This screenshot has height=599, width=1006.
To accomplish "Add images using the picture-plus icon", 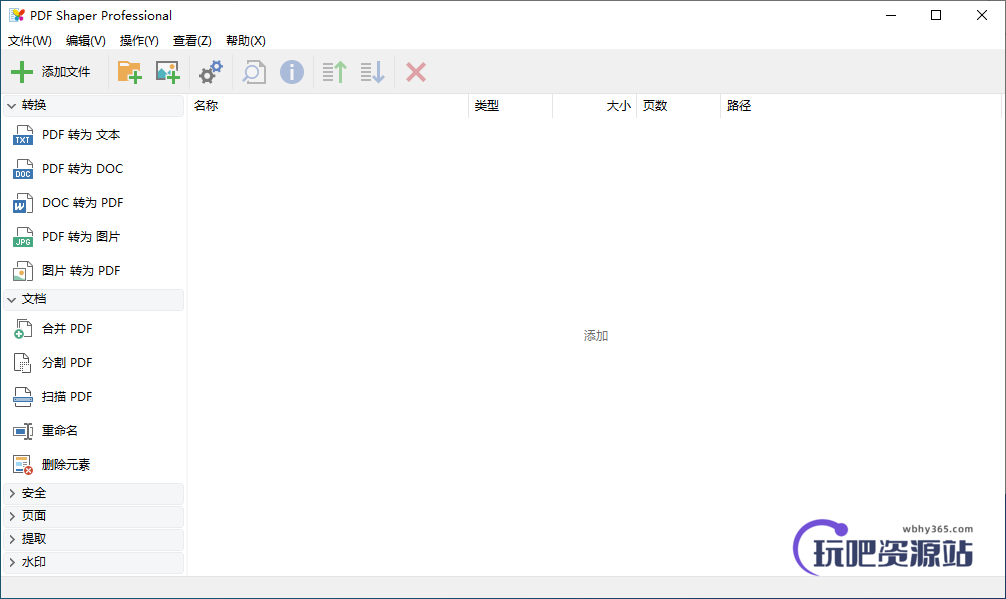I will (167, 72).
